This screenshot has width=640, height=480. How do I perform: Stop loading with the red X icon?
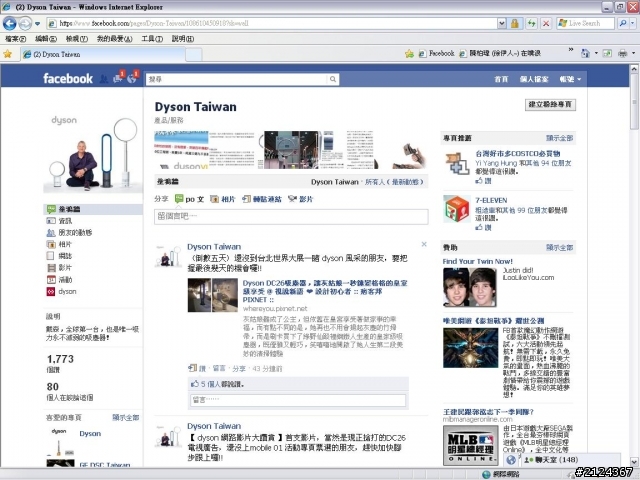[x=546, y=24]
